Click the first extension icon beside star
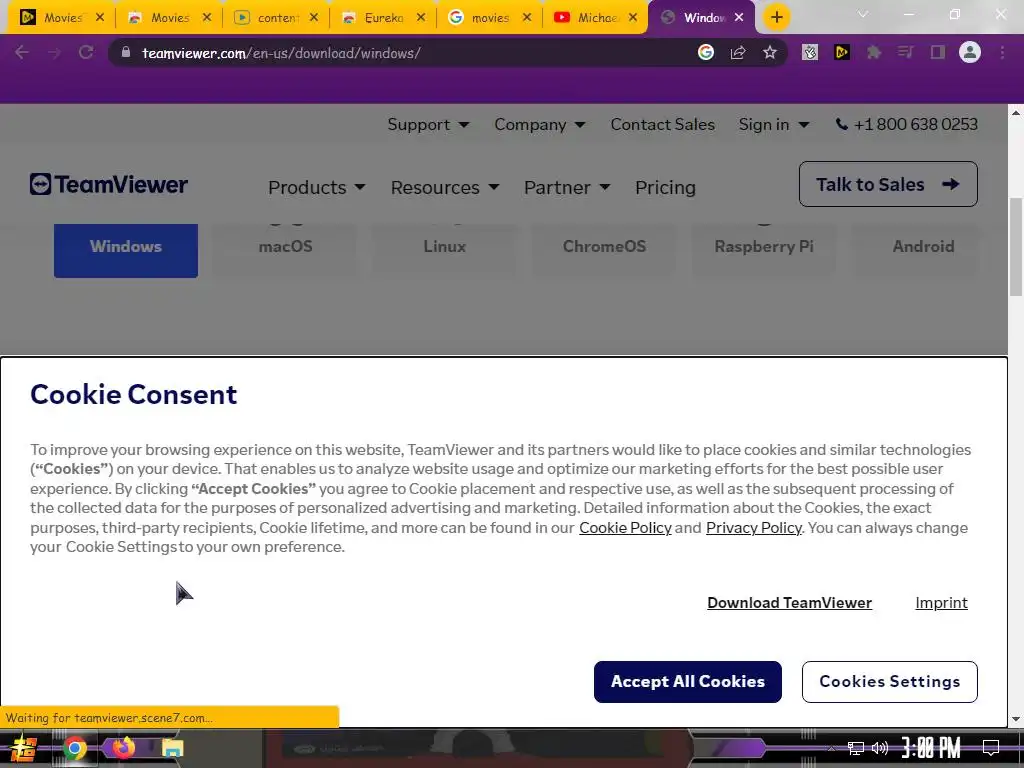Viewport: 1024px width, 768px height. point(810,52)
